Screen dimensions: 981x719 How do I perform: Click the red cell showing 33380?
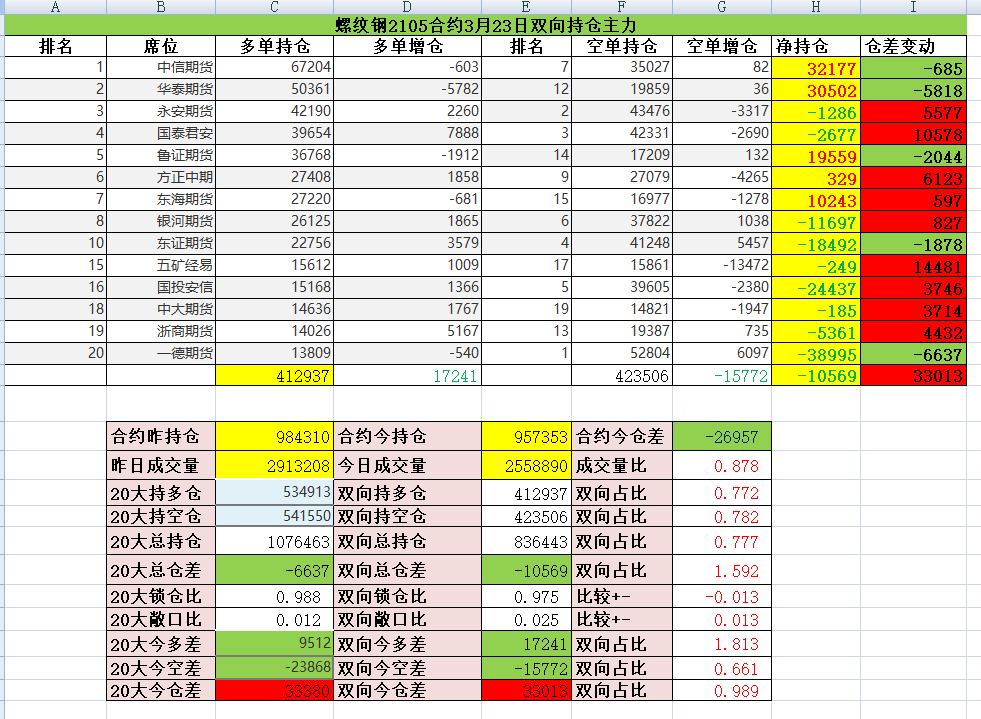[274, 690]
